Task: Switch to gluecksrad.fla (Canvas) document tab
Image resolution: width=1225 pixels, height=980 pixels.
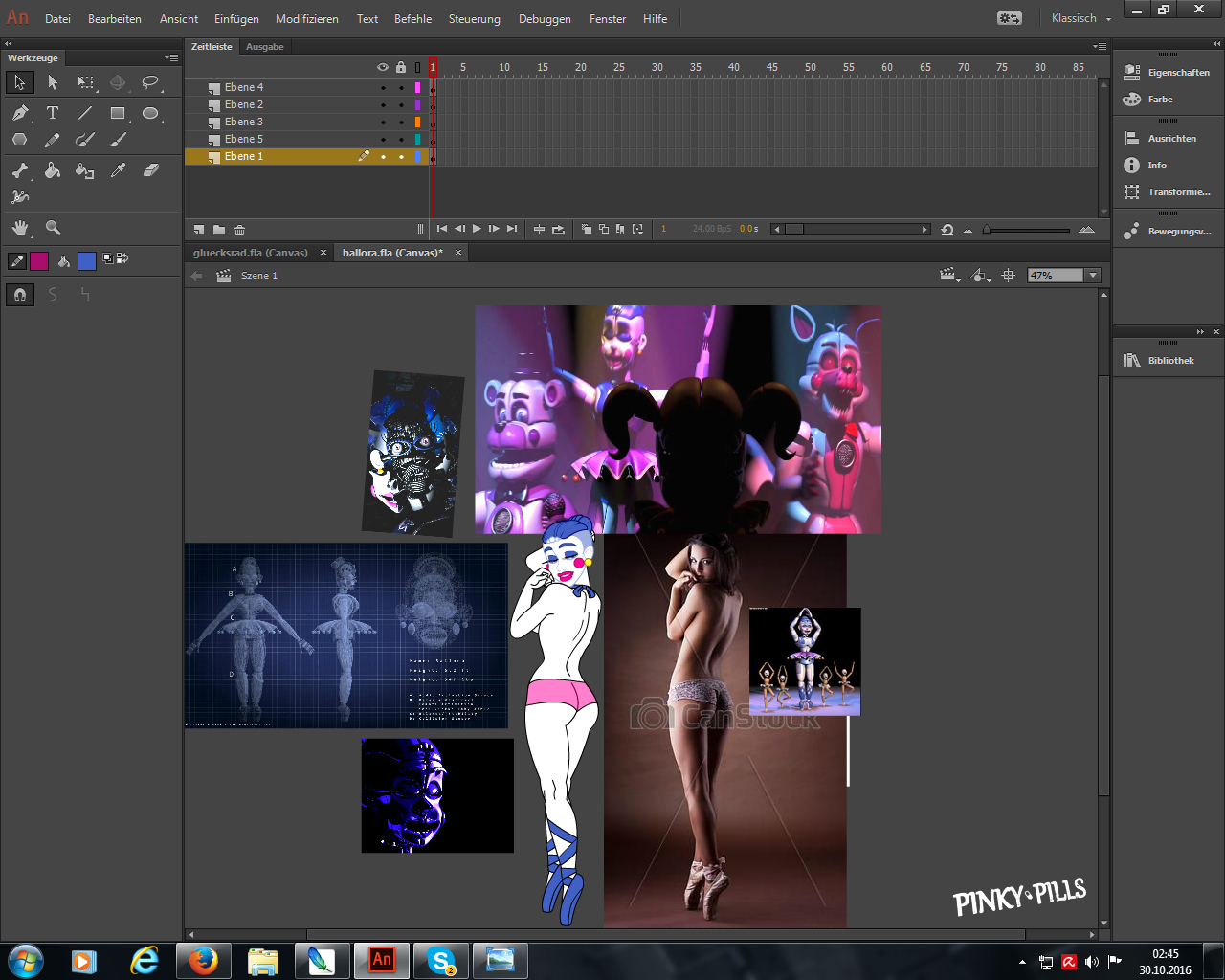Action: click(251, 253)
